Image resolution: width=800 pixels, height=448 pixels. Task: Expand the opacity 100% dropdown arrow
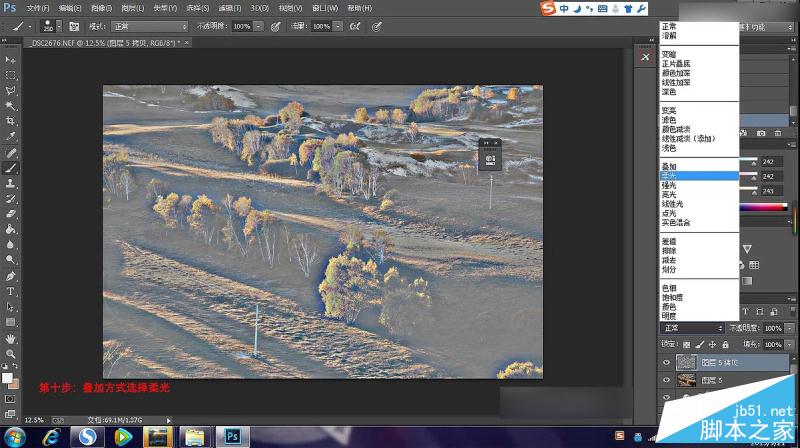pos(259,26)
